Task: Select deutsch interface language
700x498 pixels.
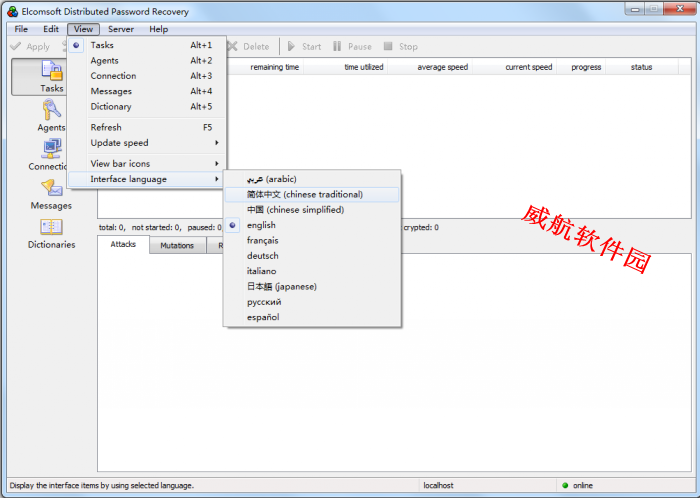Action: pos(312,256)
